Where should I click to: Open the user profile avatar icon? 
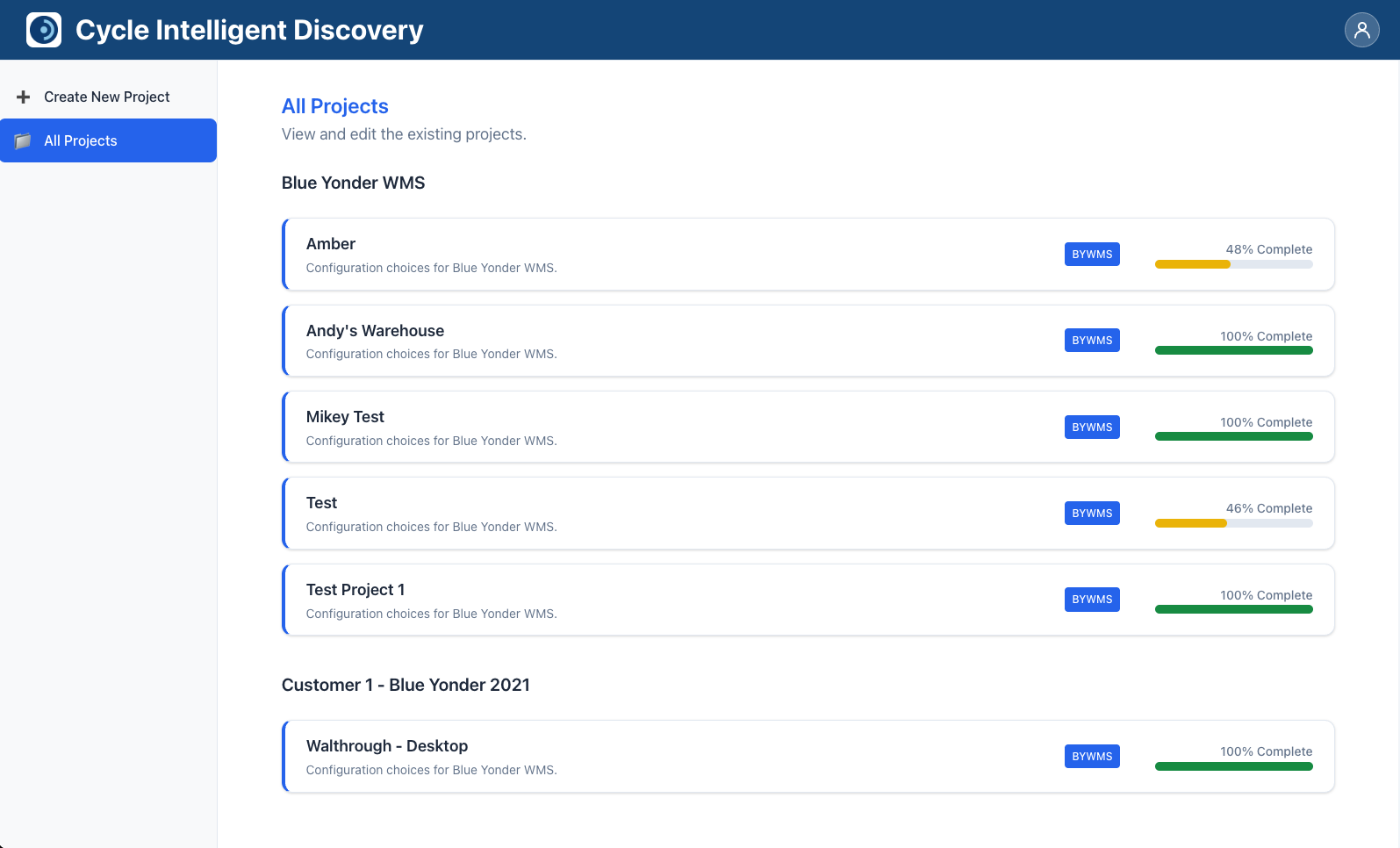[1361, 30]
